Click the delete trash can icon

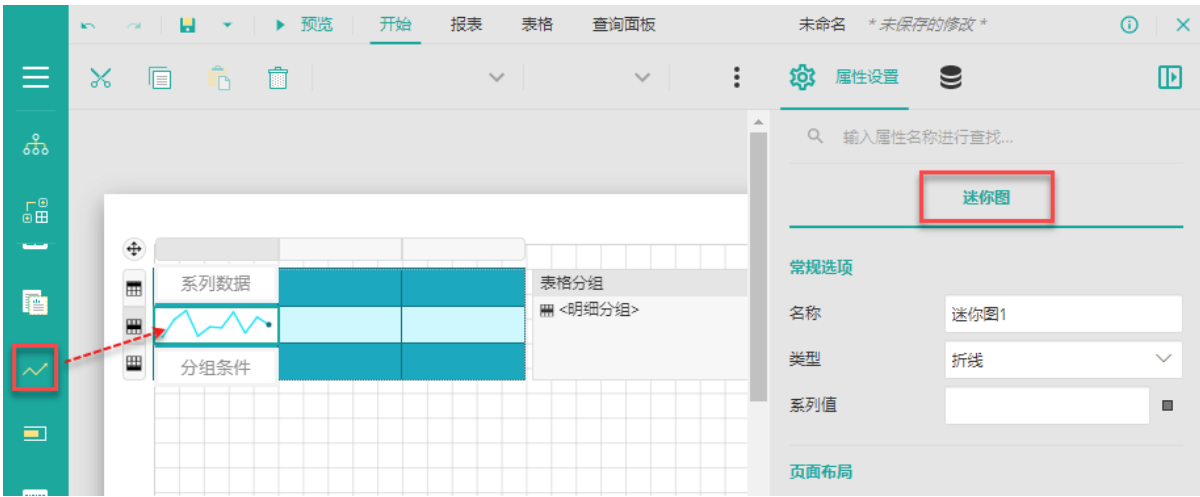pyautogui.click(x=278, y=78)
